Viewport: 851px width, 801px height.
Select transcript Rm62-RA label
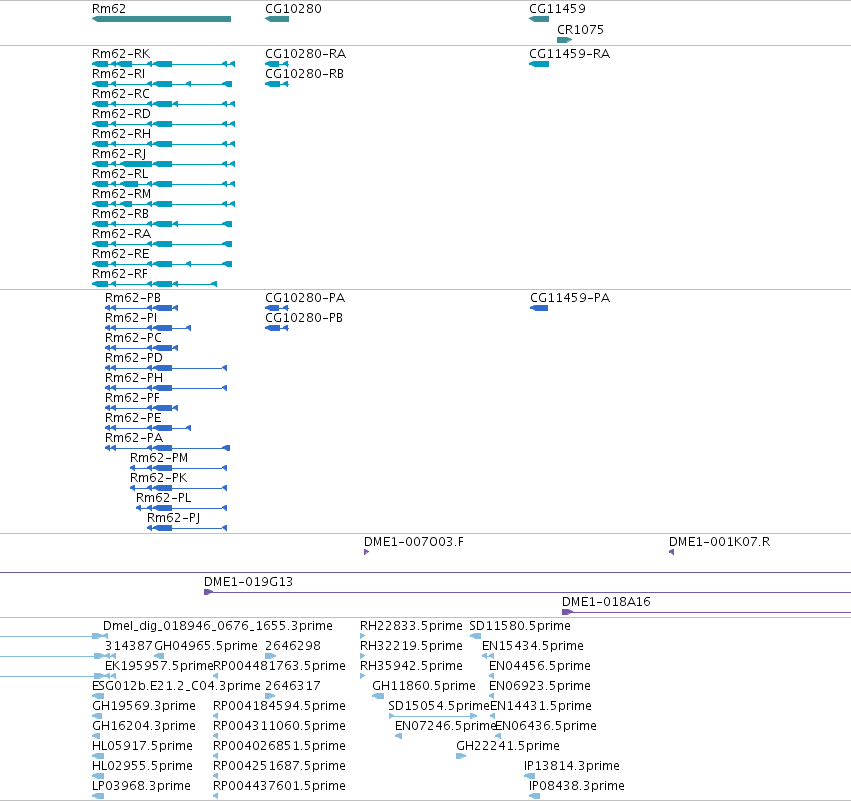[121, 234]
